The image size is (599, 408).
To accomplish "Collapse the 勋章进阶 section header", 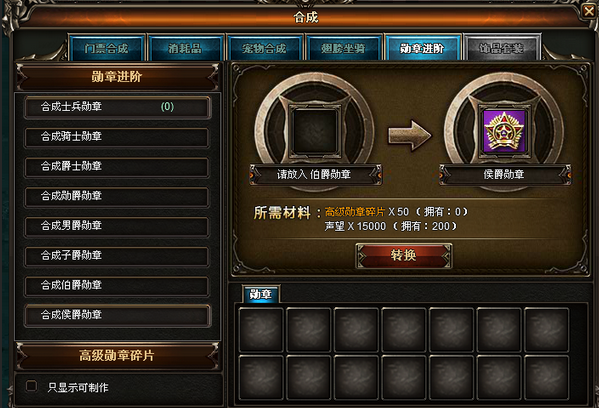I will [117, 77].
